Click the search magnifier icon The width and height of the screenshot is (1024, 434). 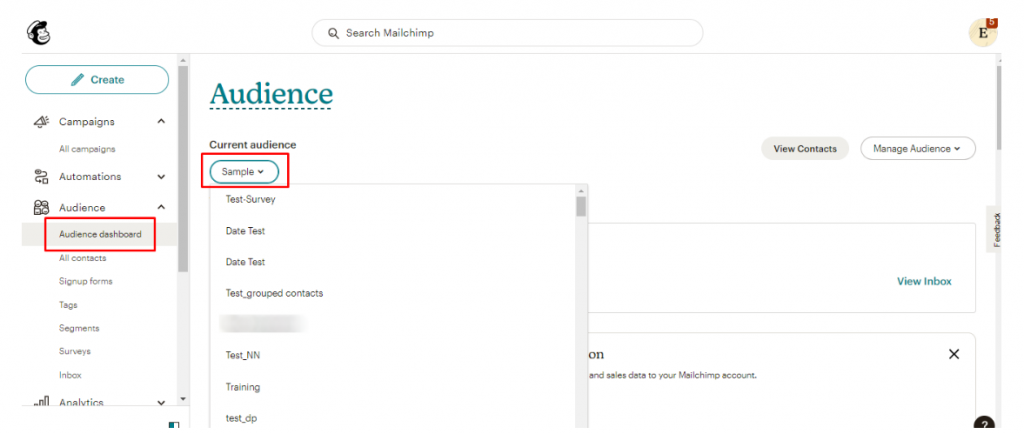333,33
